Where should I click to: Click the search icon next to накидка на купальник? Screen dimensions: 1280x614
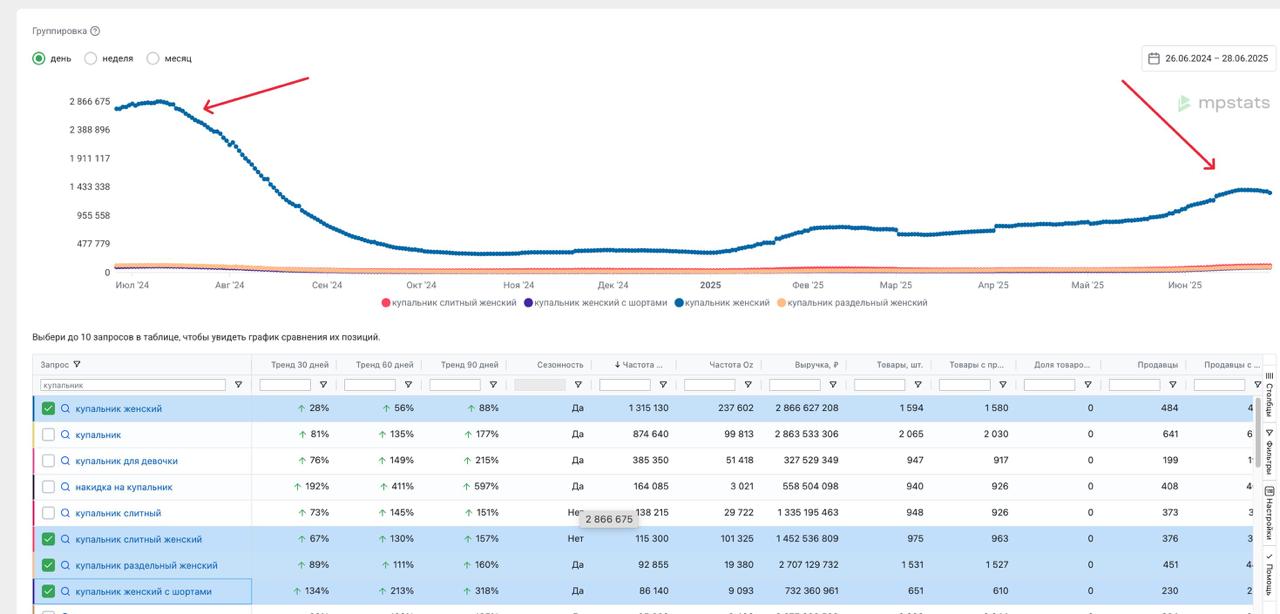pos(66,487)
